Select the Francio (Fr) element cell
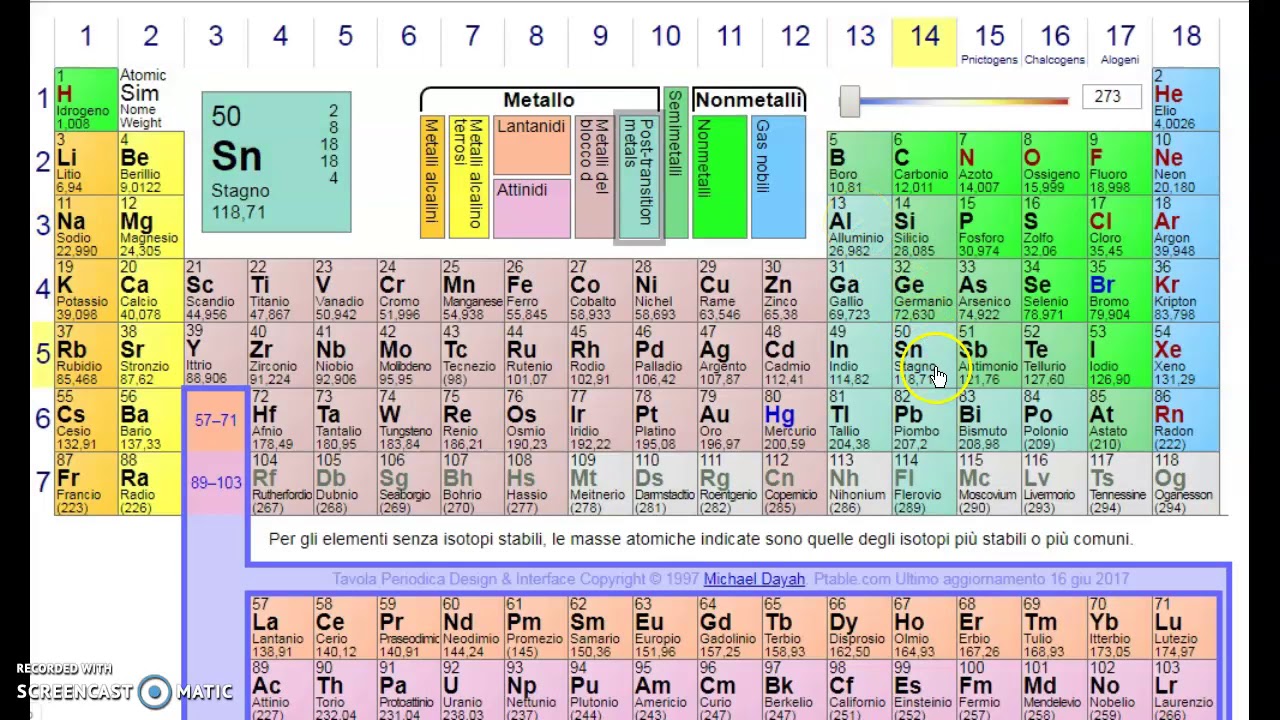 86,484
